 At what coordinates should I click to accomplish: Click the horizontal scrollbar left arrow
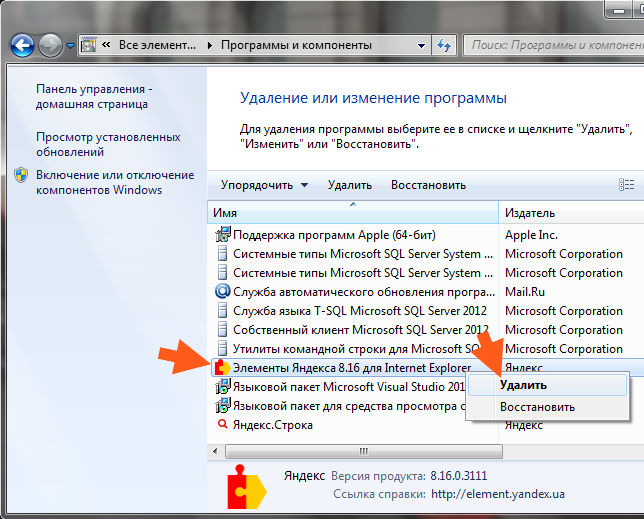pos(215,452)
